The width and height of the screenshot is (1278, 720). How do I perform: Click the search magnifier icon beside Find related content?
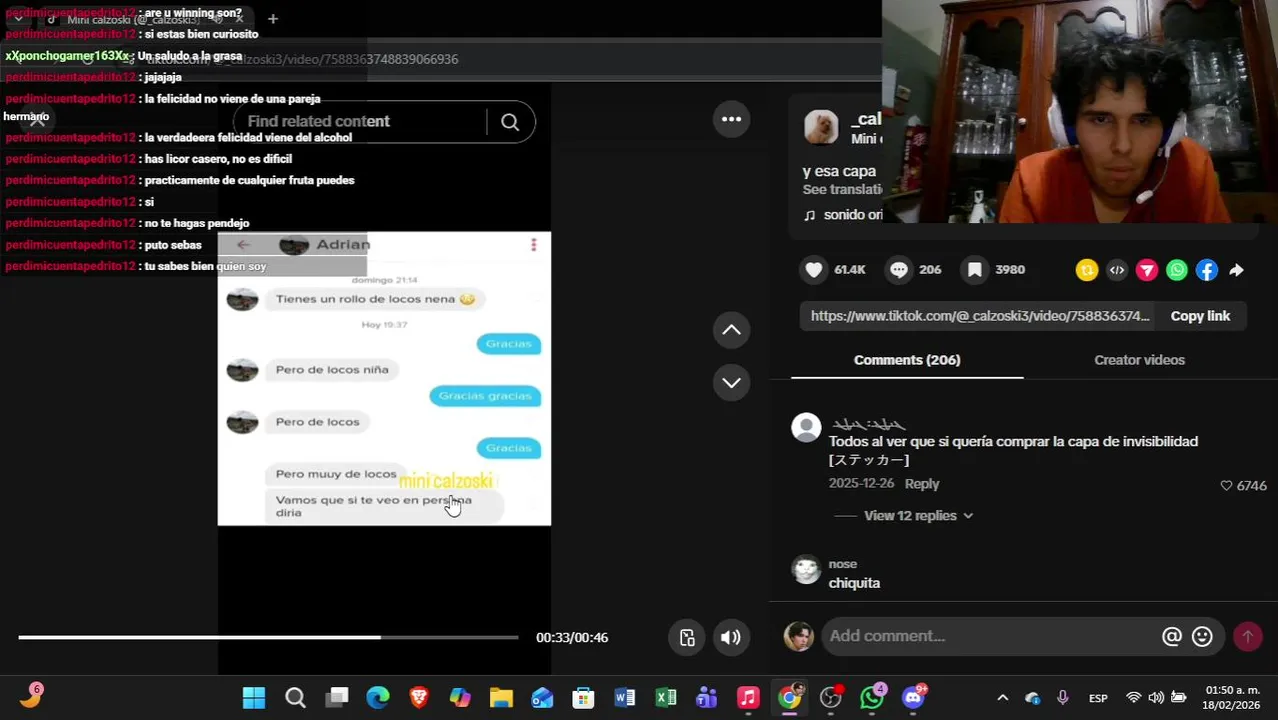[510, 122]
